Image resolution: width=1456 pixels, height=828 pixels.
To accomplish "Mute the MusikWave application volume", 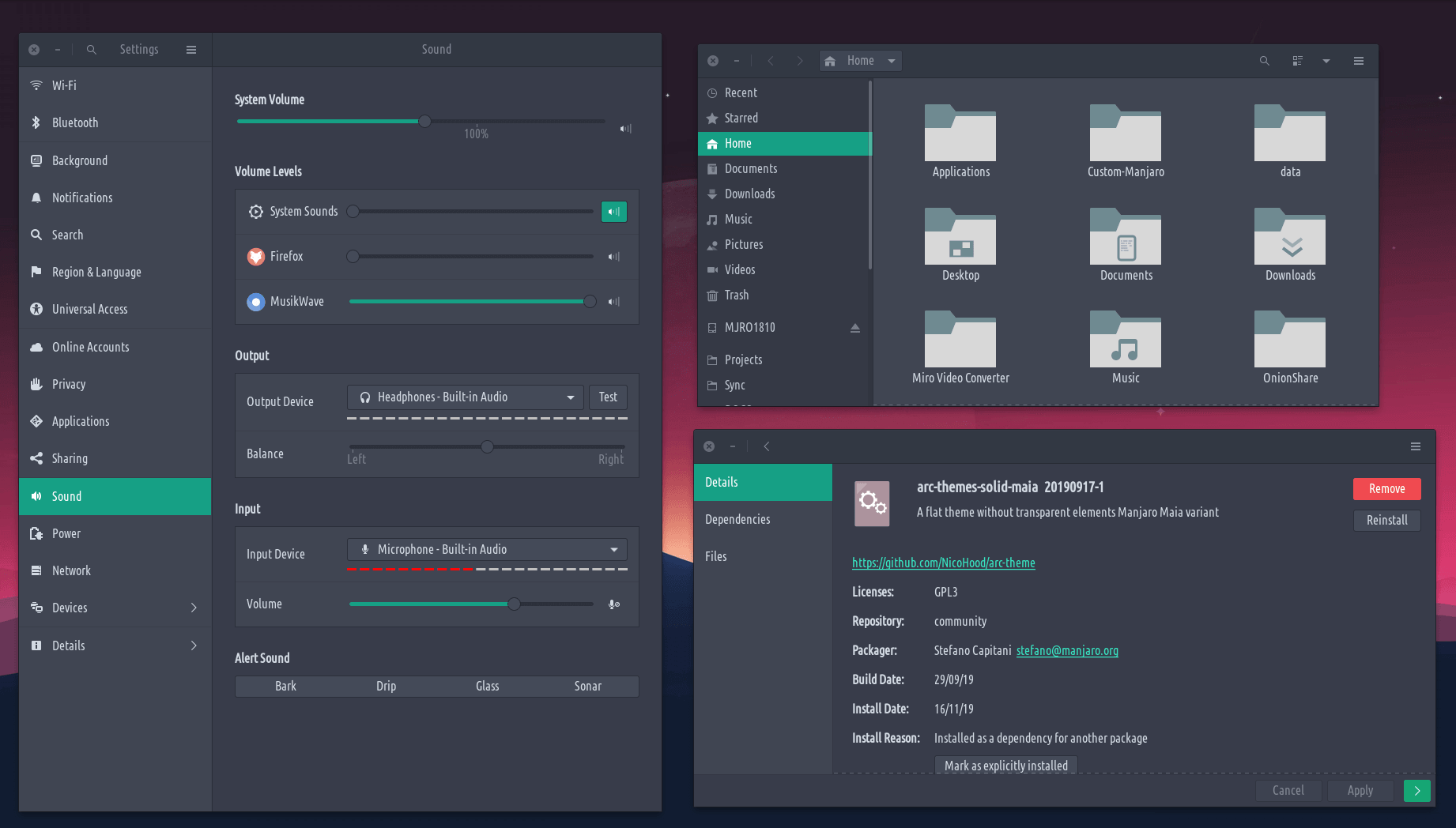I will [x=613, y=302].
